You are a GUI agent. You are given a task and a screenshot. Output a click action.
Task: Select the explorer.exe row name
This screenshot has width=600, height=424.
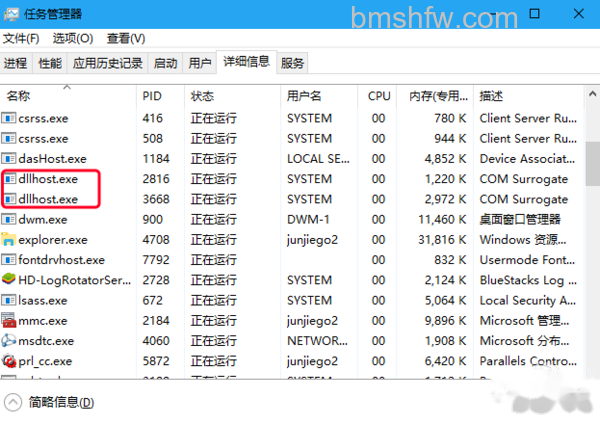pos(53,240)
